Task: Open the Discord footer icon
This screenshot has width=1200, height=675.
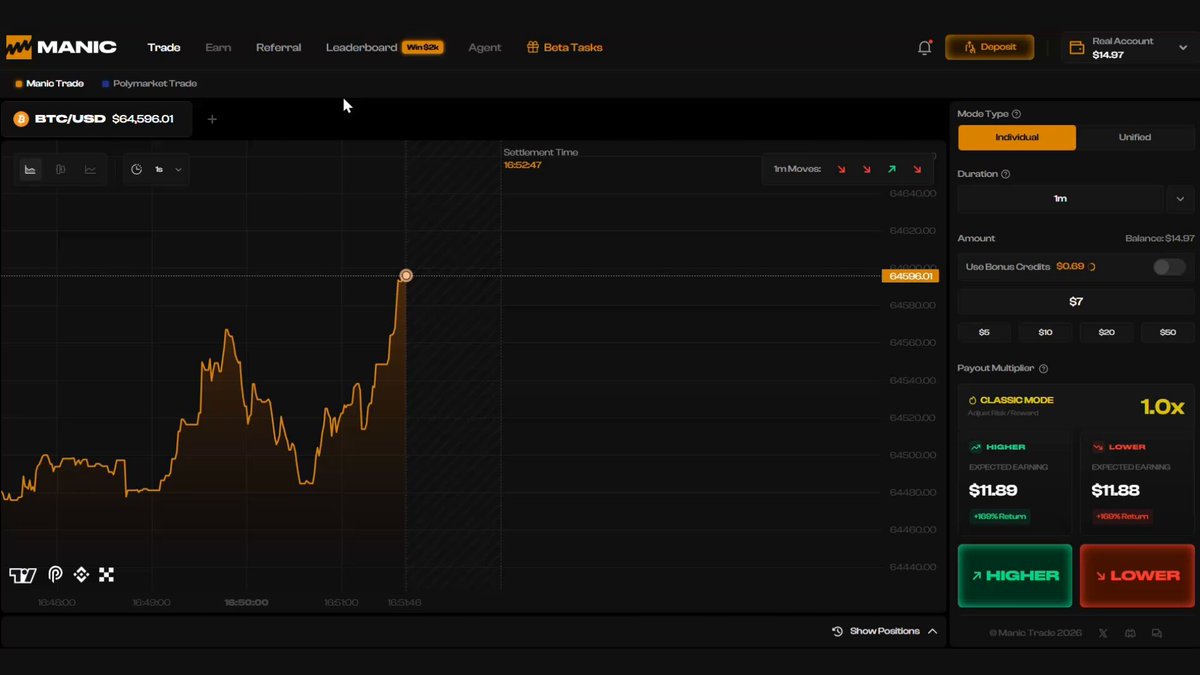Action: [1130, 633]
